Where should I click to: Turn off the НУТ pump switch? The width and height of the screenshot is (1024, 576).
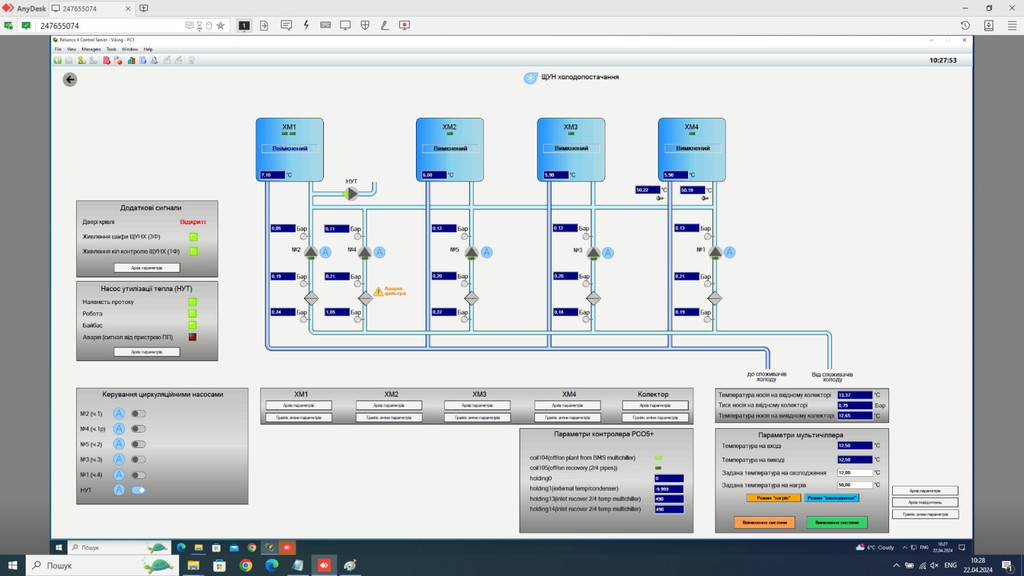click(138, 490)
